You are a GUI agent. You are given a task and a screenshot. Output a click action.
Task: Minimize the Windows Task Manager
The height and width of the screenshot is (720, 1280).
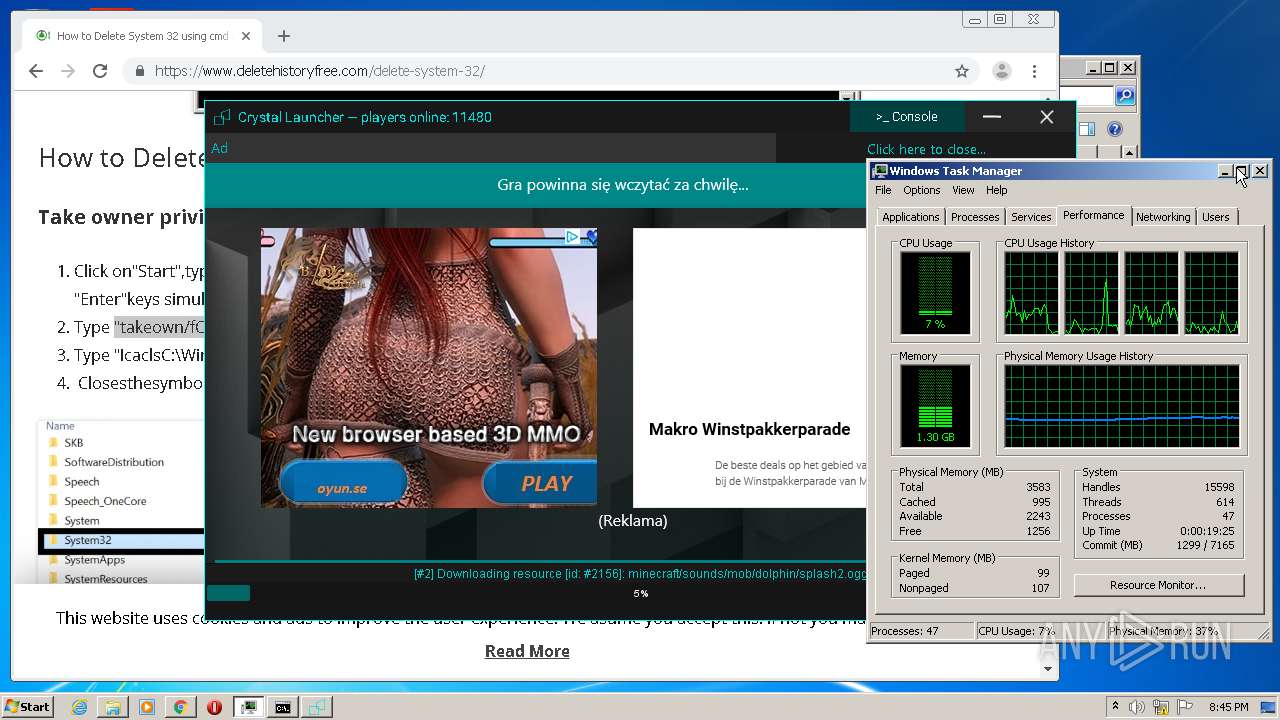[1224, 171]
